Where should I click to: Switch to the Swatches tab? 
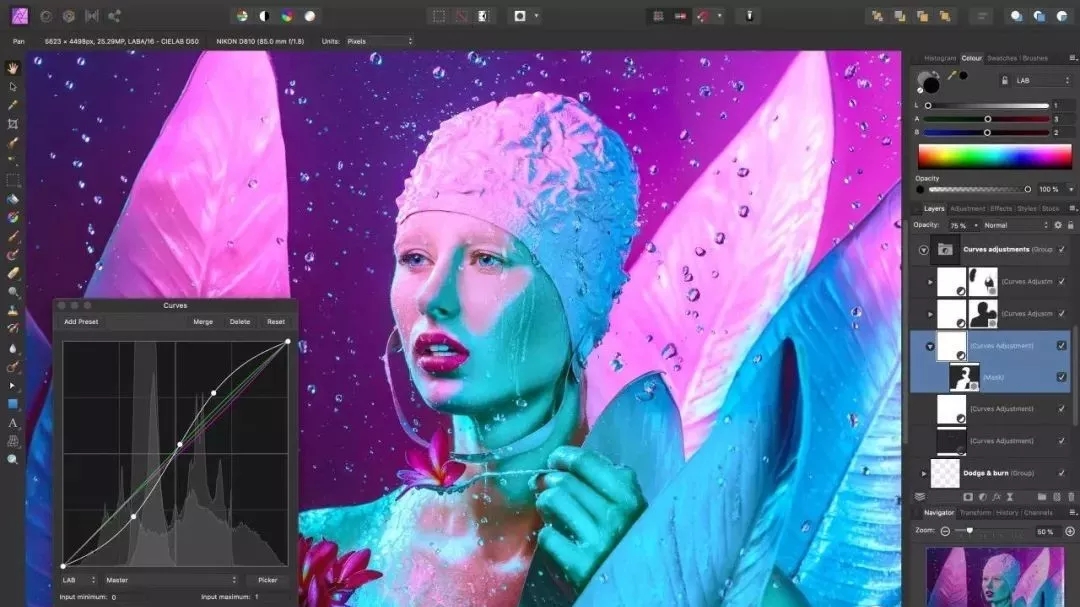[x=1001, y=59]
